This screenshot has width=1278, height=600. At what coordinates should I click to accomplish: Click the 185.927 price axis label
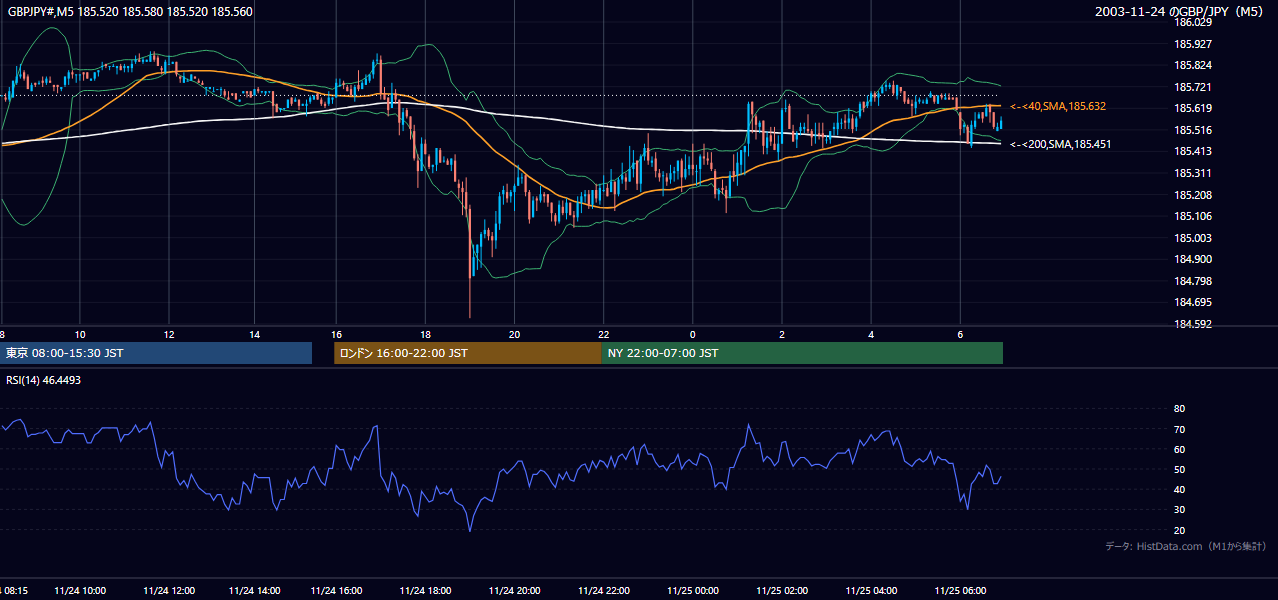[1193, 44]
